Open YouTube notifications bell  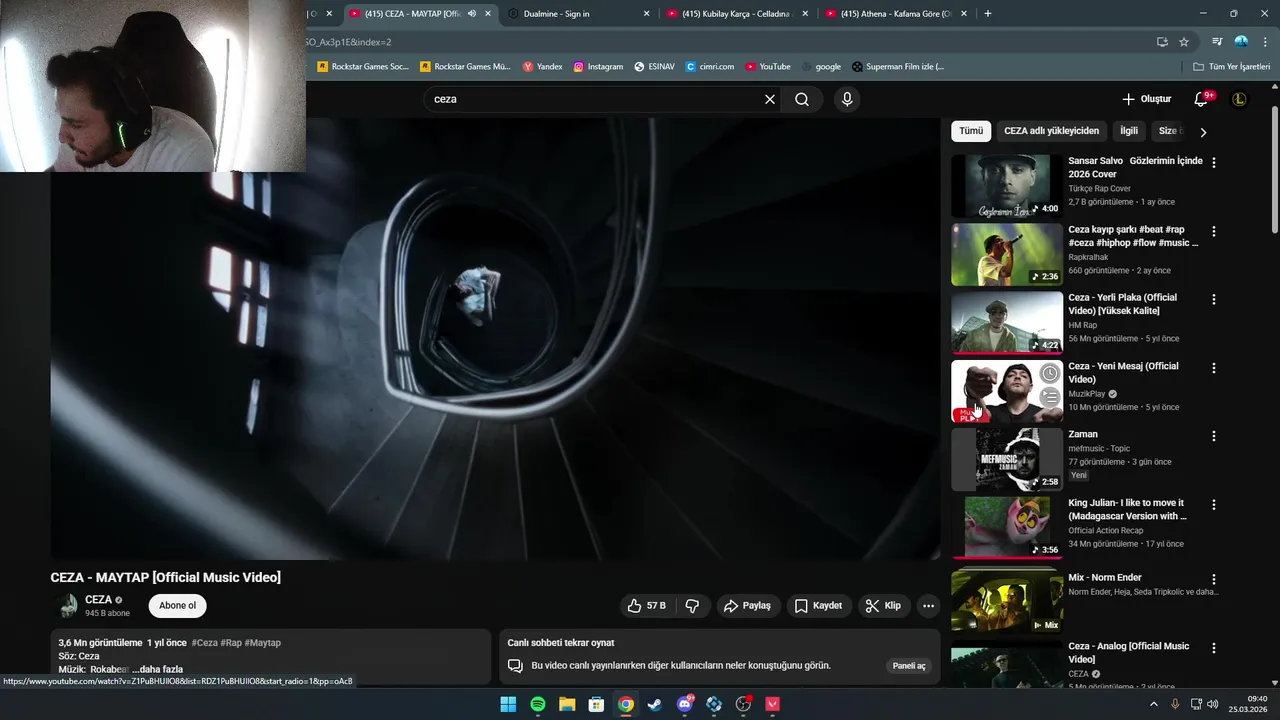(1202, 99)
